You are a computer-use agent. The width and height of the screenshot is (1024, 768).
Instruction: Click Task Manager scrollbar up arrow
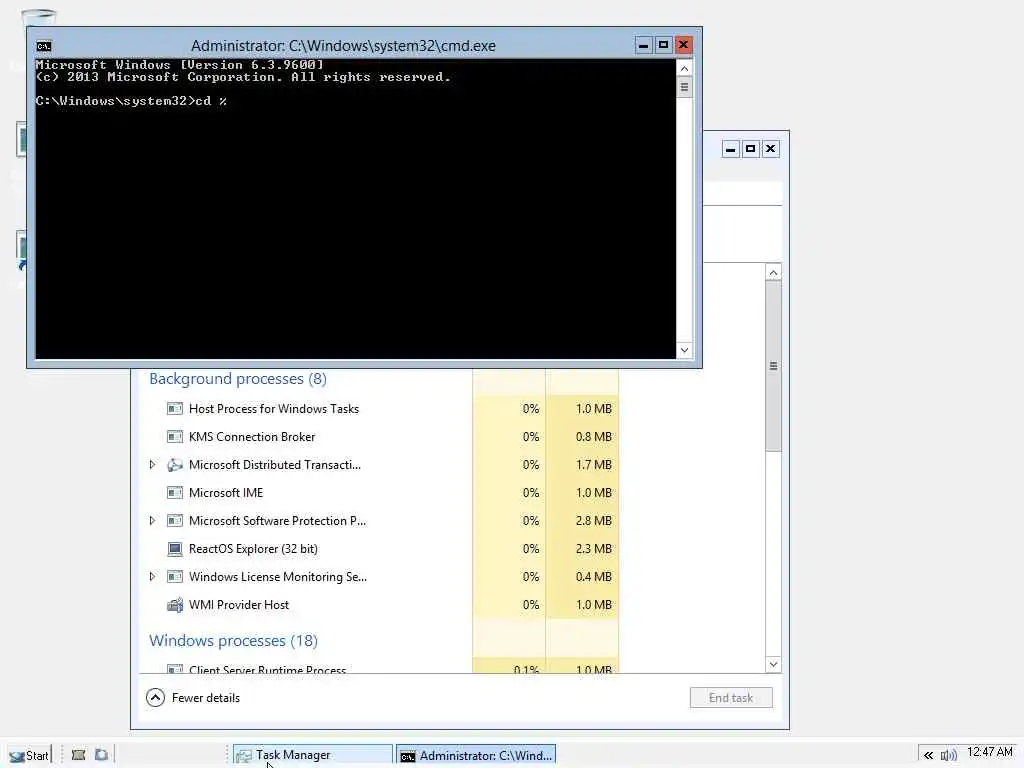(773, 272)
